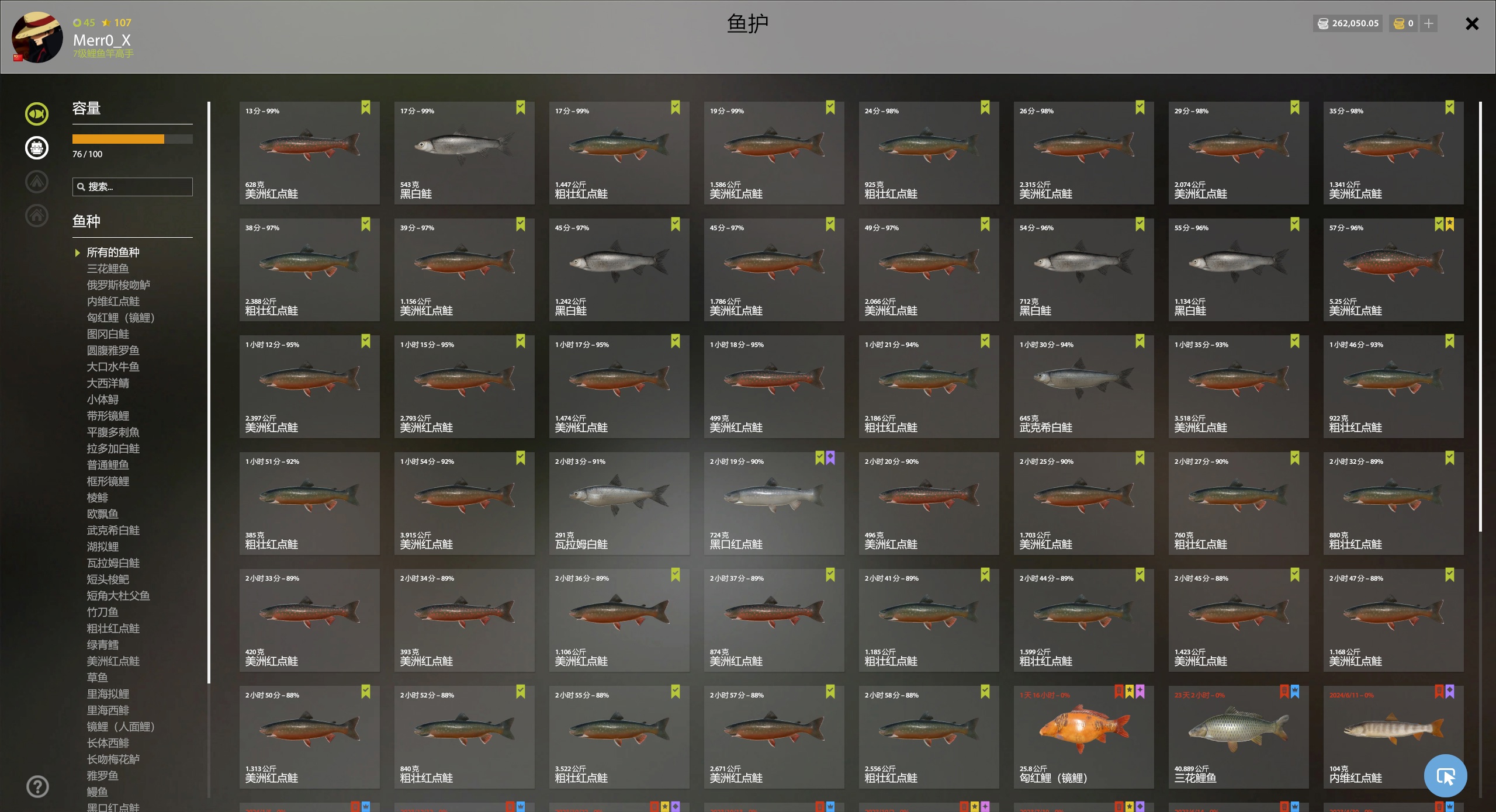Click the Merr0_X player avatar

pos(37,37)
